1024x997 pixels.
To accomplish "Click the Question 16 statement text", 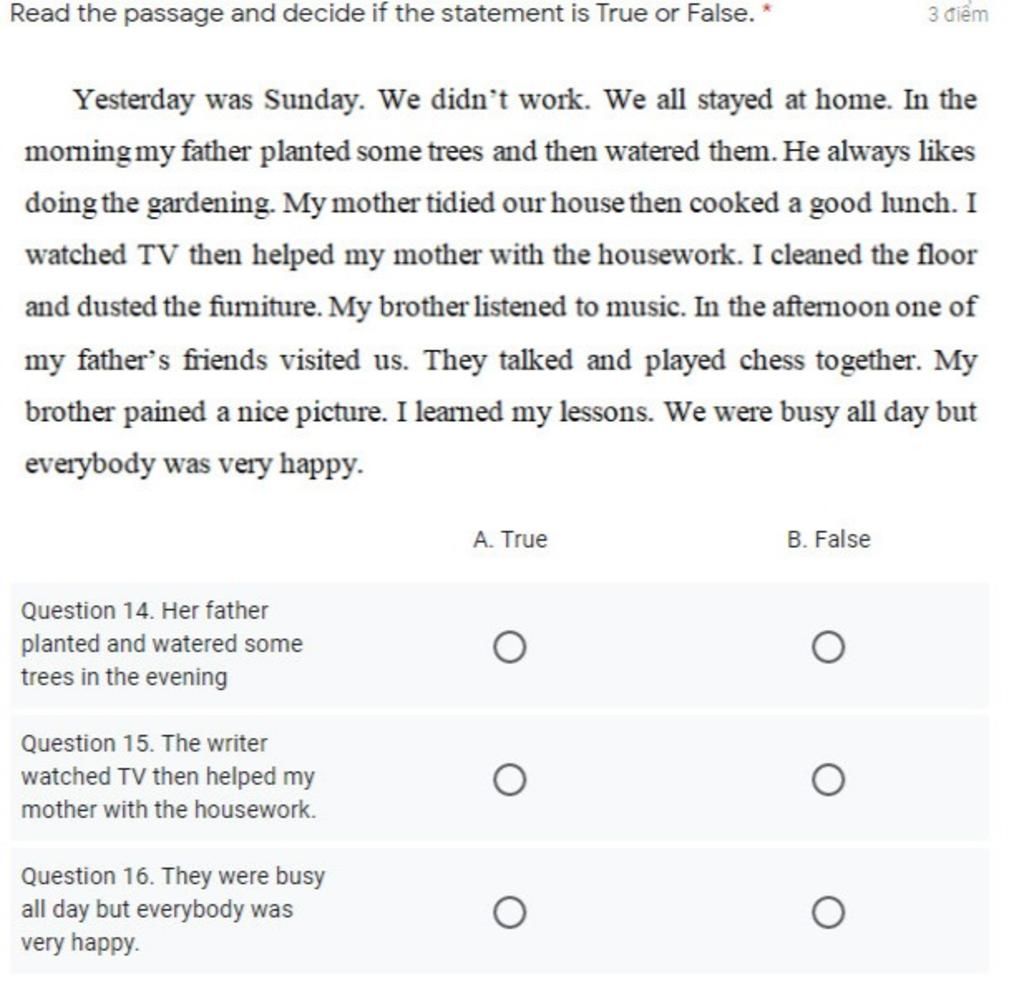I will pos(173,909).
